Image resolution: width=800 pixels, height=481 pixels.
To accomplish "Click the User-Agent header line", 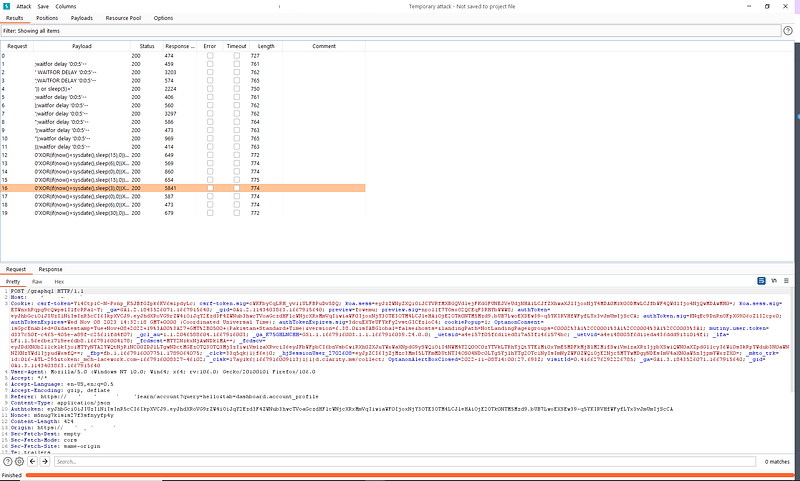I will [x=163, y=372].
